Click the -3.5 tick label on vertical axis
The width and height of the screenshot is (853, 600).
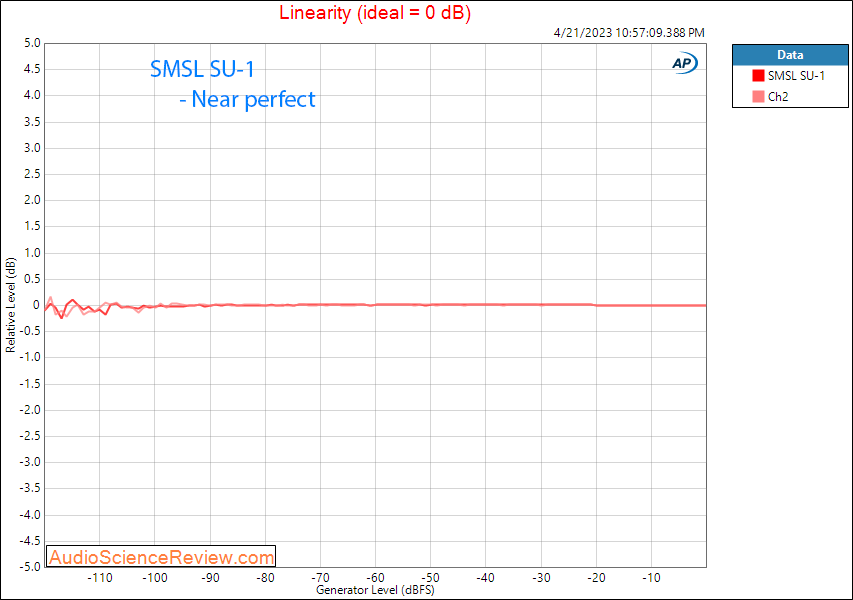click(x=30, y=488)
